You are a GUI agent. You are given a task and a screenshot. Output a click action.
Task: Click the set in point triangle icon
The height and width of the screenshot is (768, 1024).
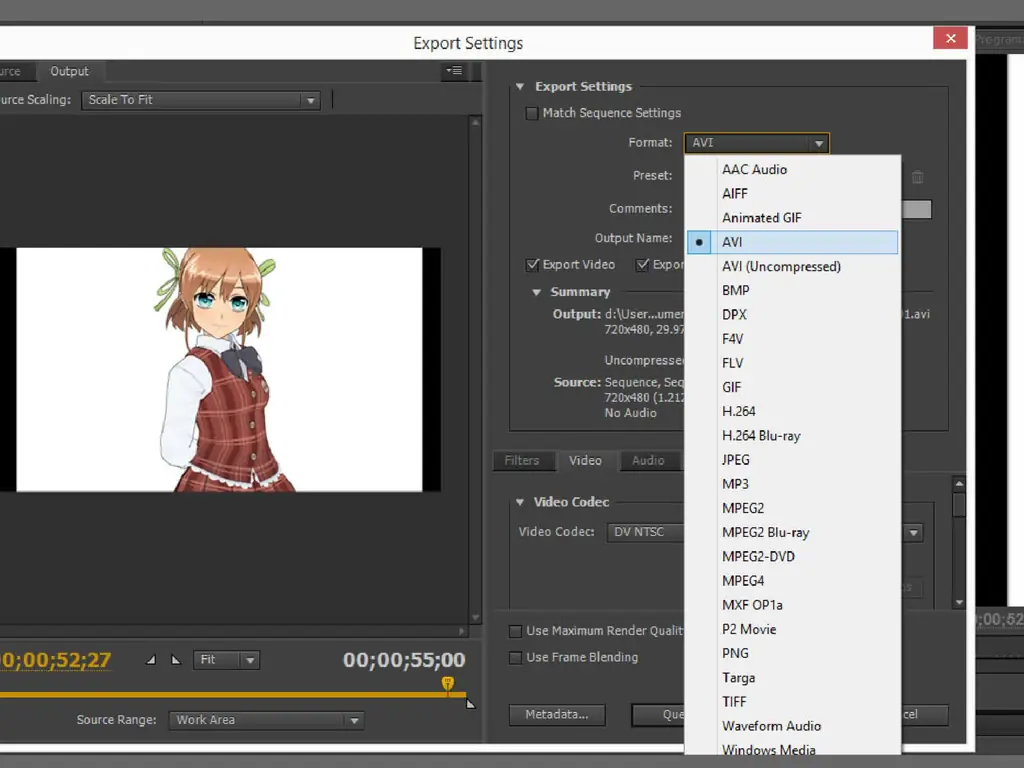click(151, 660)
